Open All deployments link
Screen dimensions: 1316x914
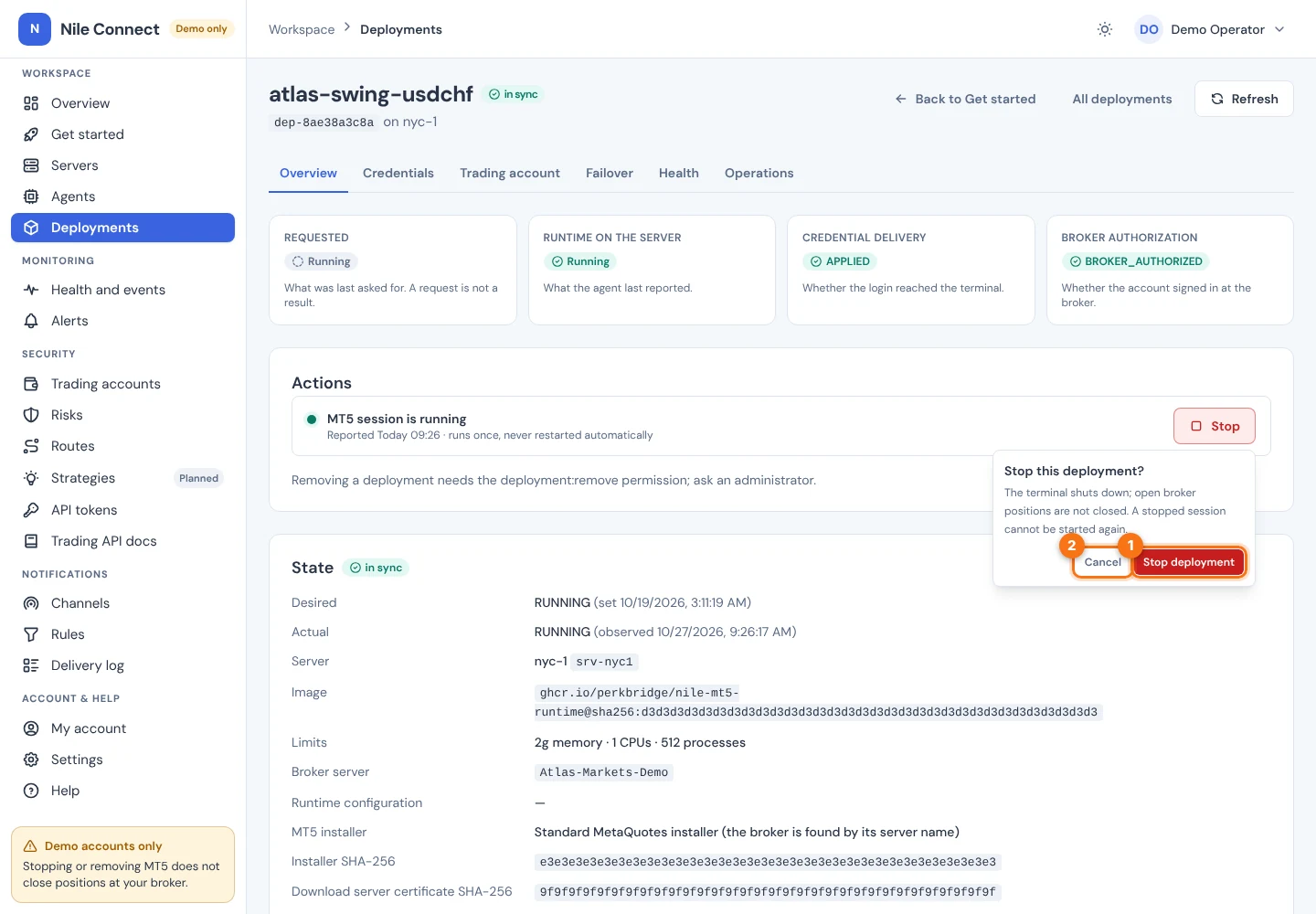(x=1122, y=99)
